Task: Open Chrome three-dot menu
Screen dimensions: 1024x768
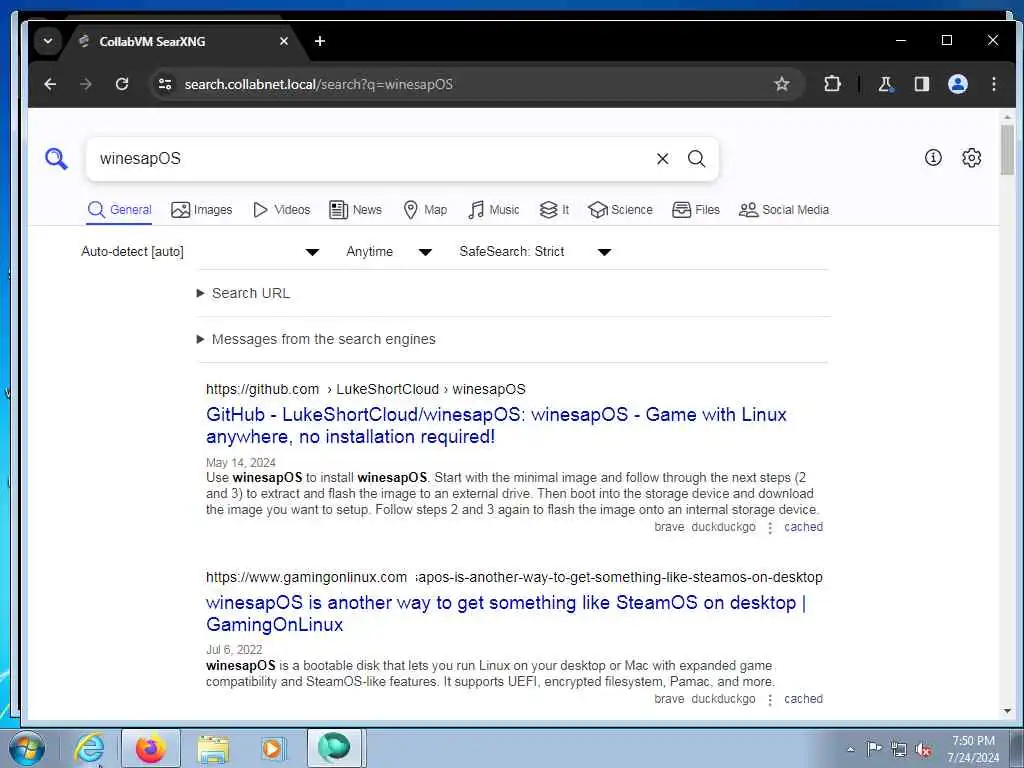Action: (x=993, y=84)
